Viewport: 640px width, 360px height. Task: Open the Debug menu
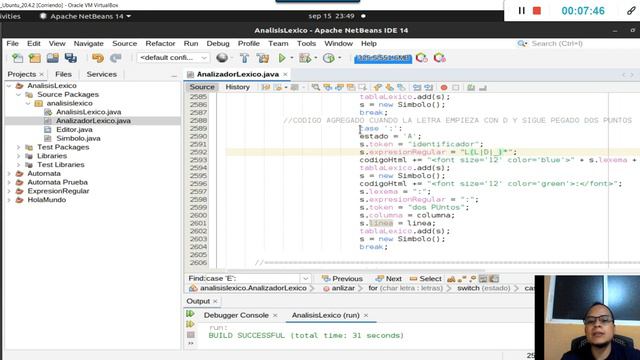tap(218, 43)
